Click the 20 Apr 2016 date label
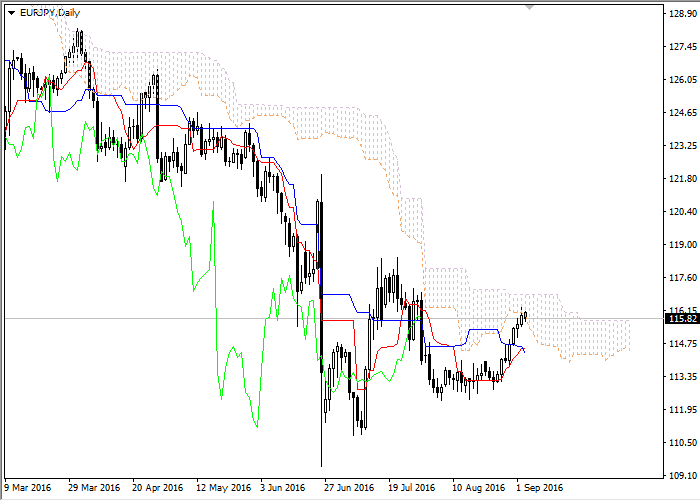 (x=158, y=488)
